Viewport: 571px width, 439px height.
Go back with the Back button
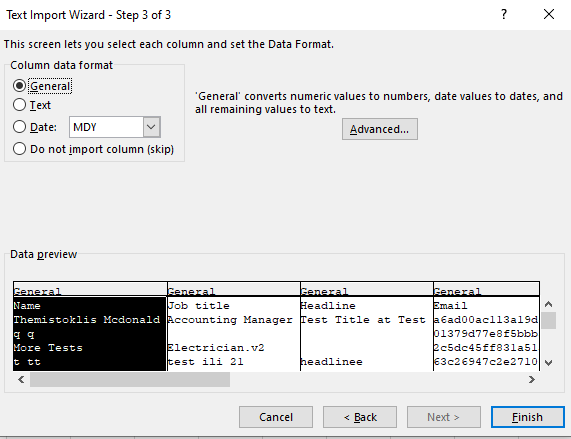(x=360, y=417)
